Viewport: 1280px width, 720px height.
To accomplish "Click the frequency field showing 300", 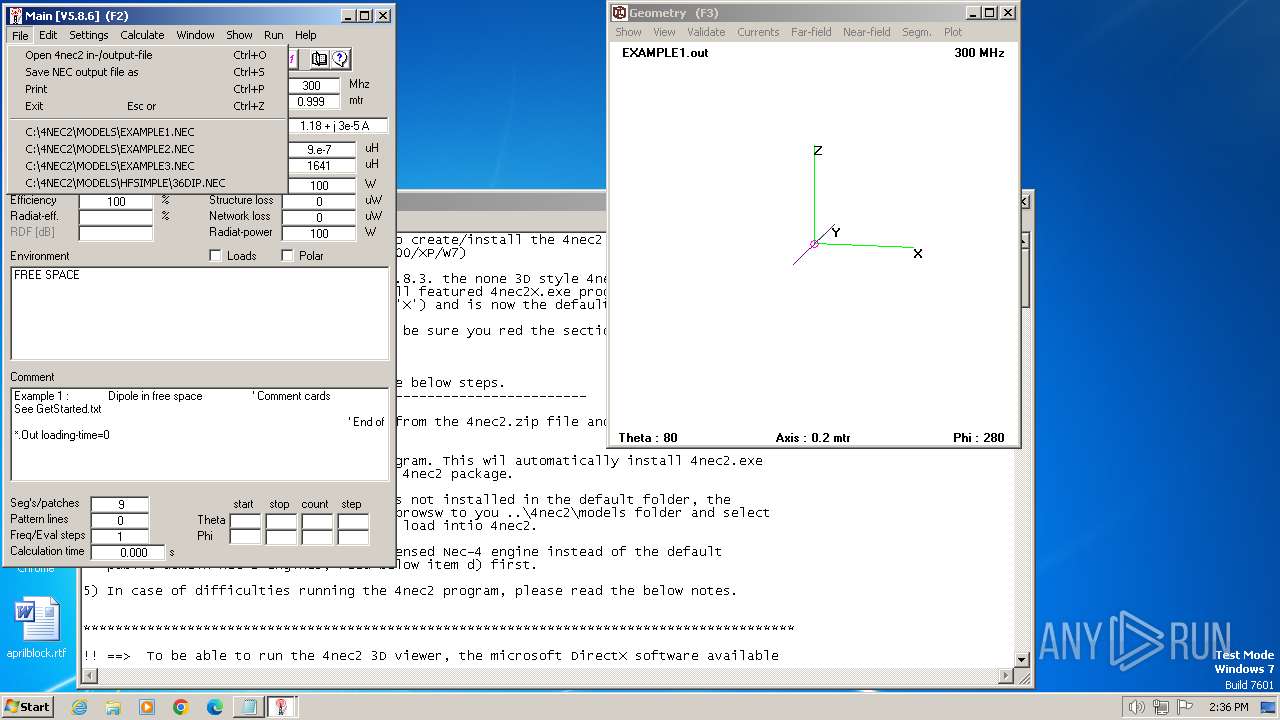I will pos(314,86).
